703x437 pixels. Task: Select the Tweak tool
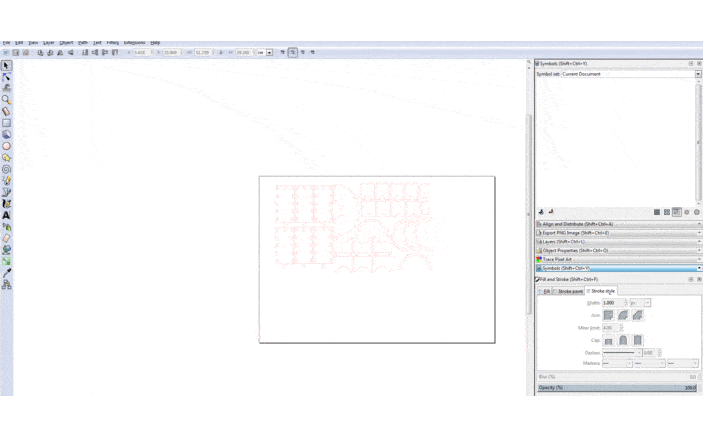[x=6, y=88]
